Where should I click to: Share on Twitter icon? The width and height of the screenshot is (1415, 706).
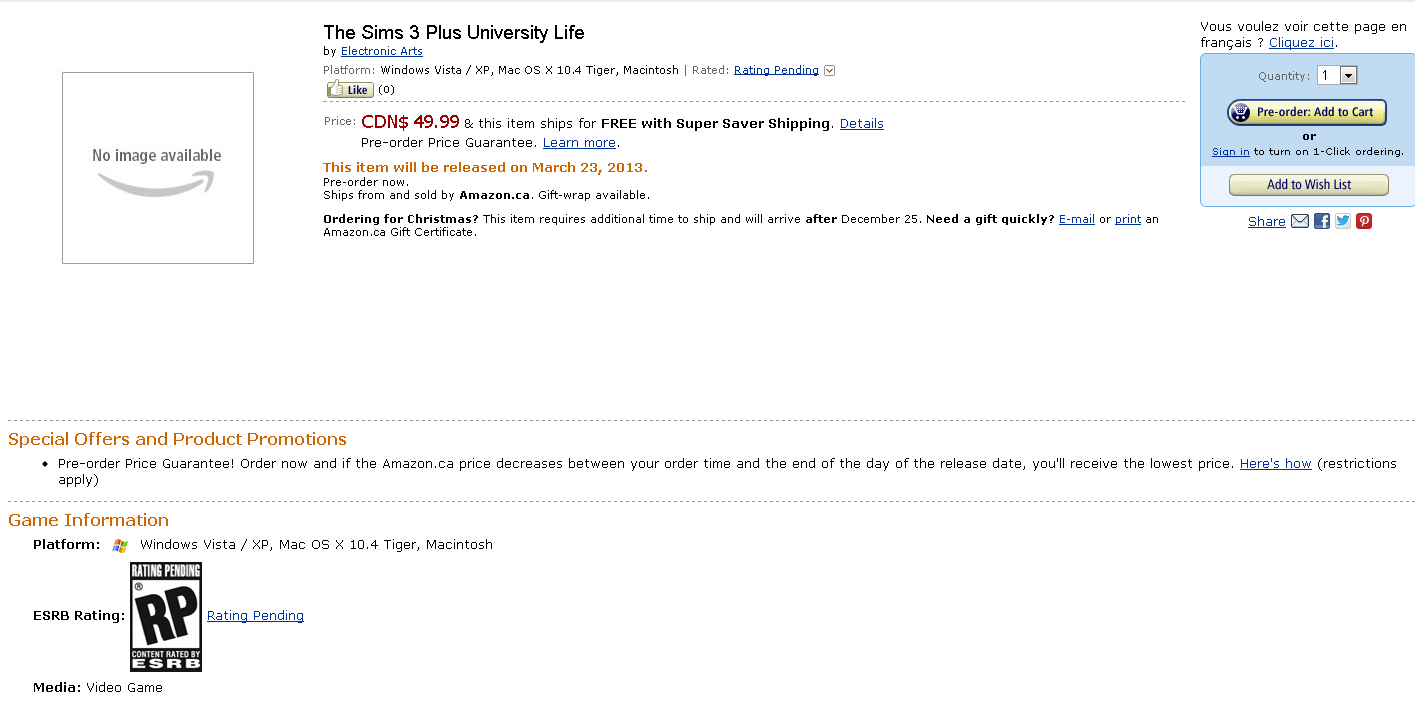(x=1343, y=221)
